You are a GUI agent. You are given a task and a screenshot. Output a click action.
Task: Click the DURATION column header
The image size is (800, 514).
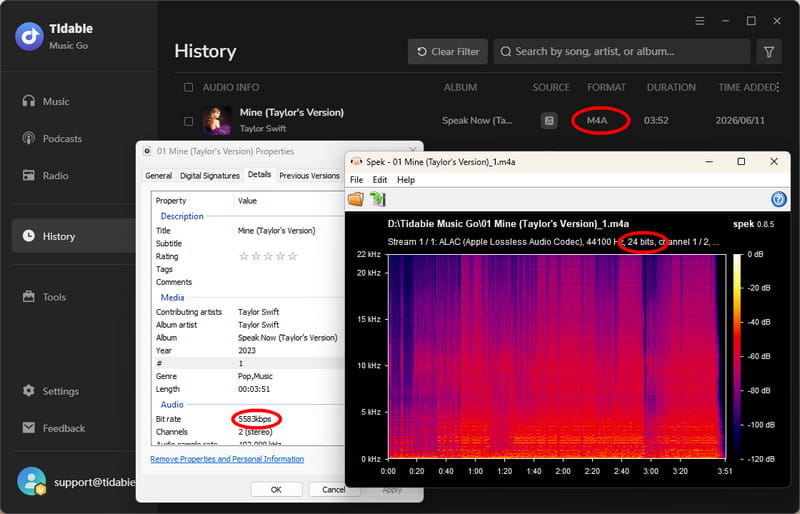tap(671, 87)
